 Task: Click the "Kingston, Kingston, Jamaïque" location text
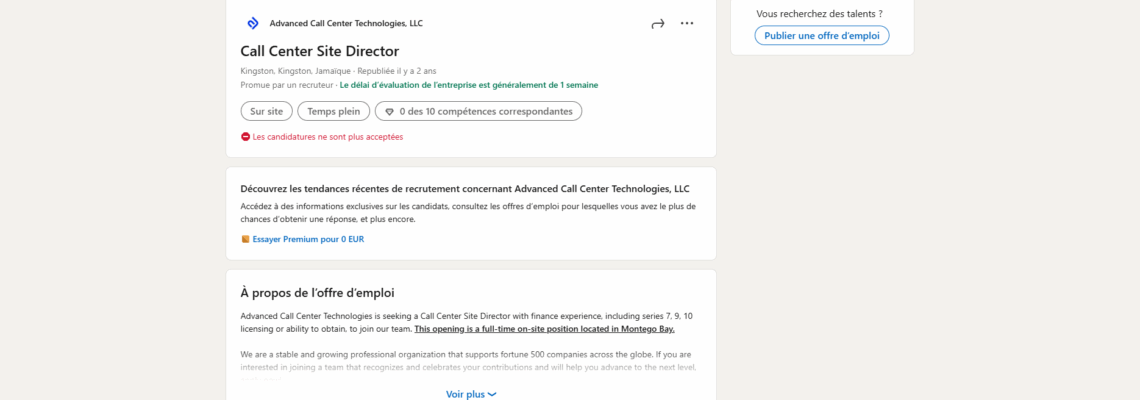point(296,71)
